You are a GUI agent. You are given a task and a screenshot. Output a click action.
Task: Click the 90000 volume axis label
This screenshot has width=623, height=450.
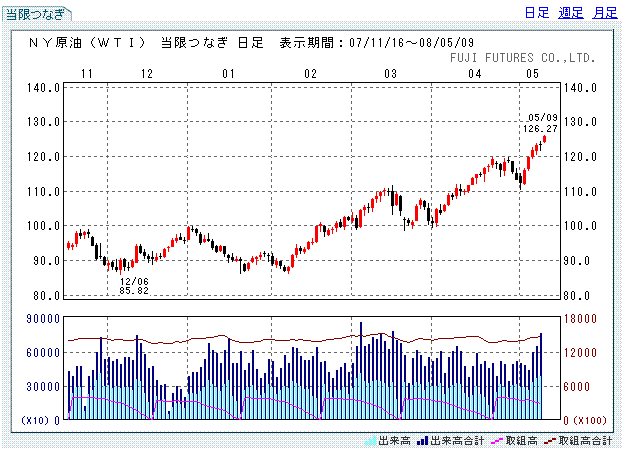pos(43,319)
